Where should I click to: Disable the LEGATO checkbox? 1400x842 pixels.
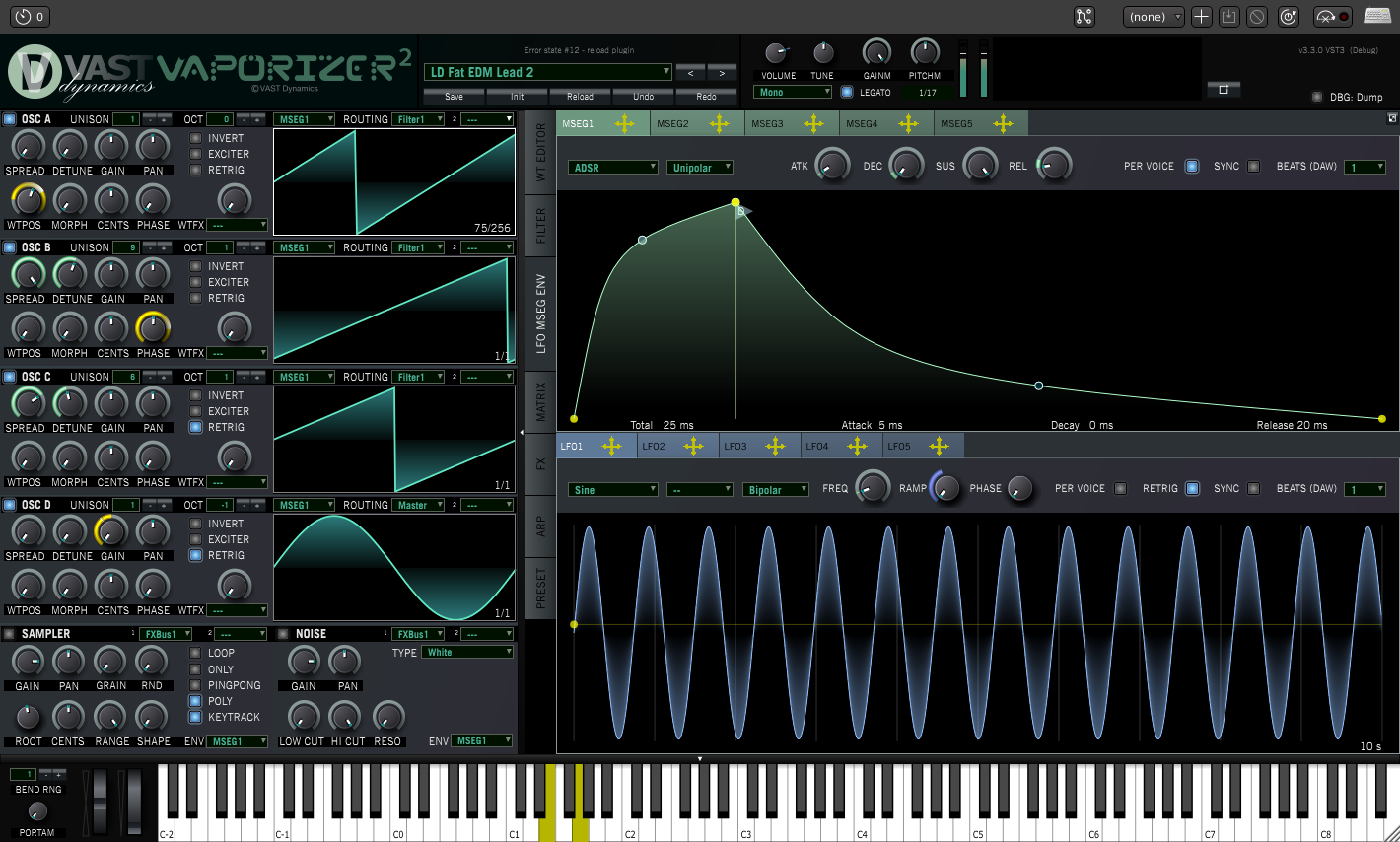(x=847, y=93)
